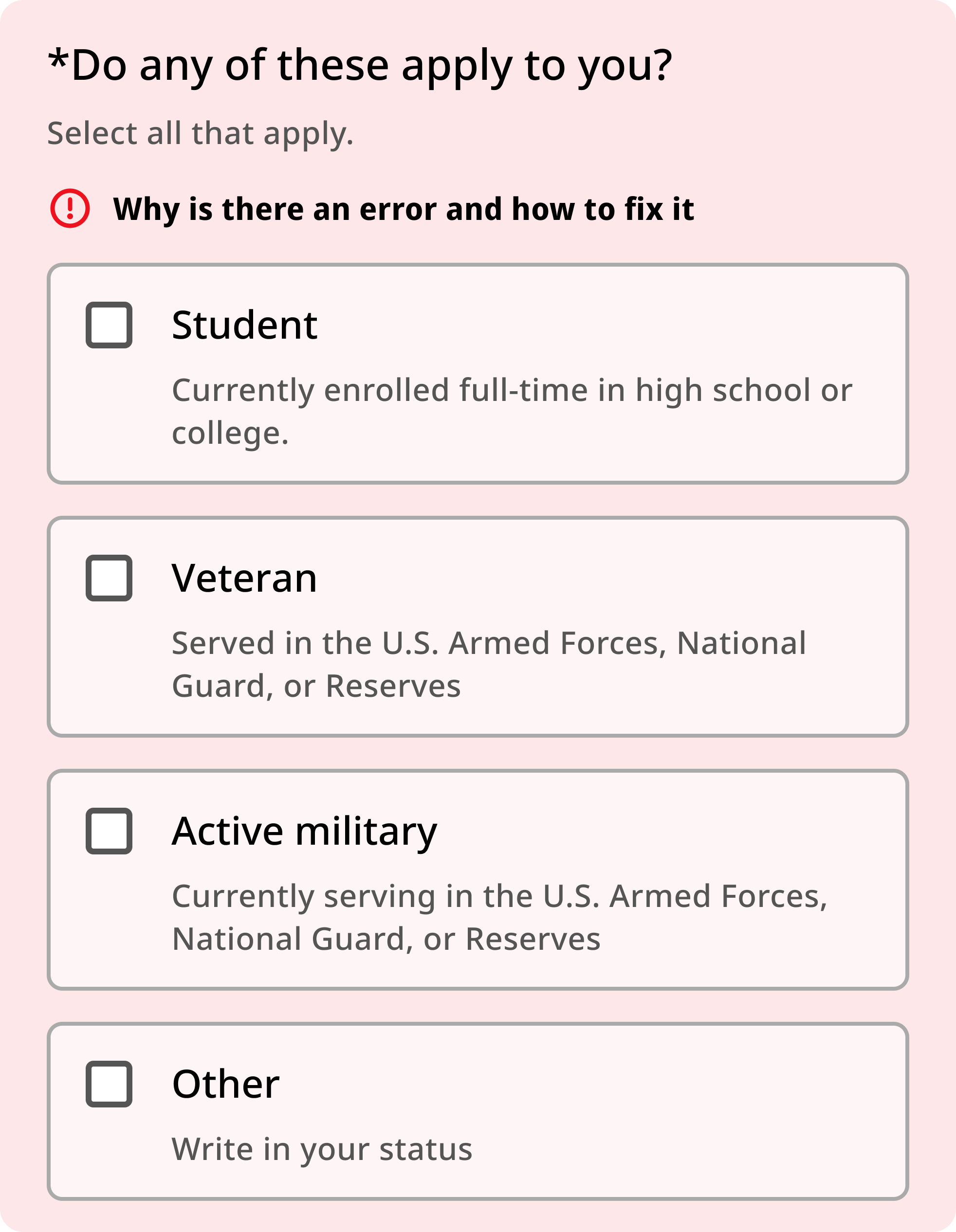The image size is (956, 1232).
Task: Click the required asterisk before the question
Action: 57,59
